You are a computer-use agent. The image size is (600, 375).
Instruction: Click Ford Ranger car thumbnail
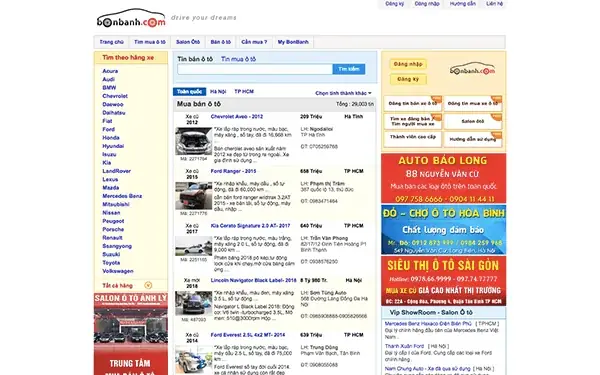[x=194, y=196]
